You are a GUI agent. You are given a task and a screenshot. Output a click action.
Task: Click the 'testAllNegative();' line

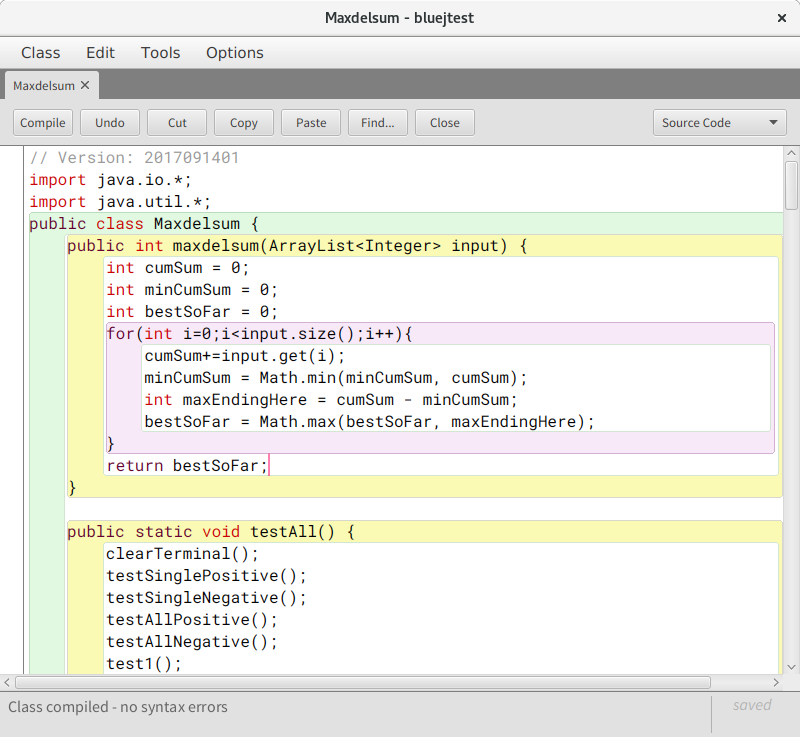tap(192, 641)
